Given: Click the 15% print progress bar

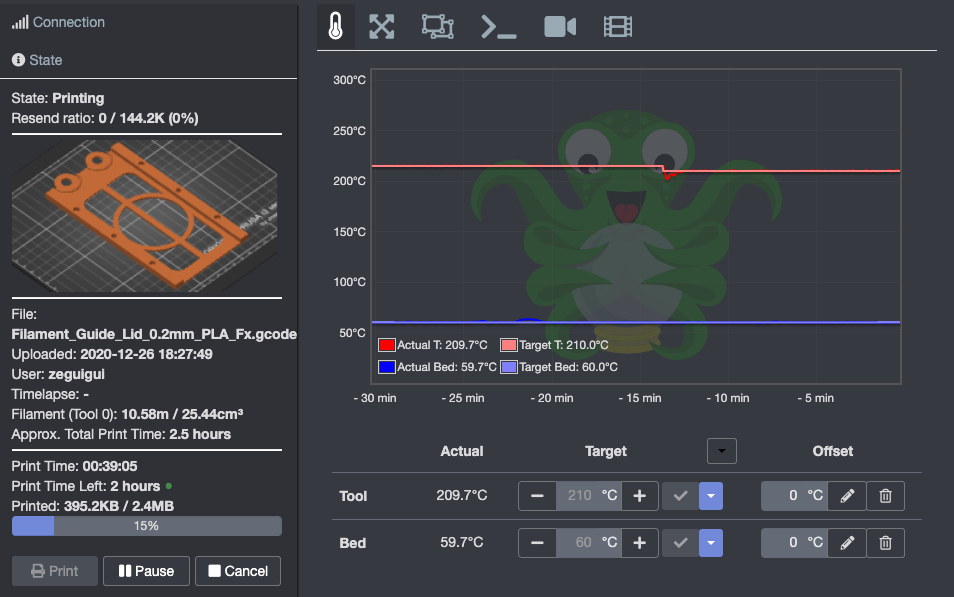Looking at the screenshot, I should click(x=147, y=526).
